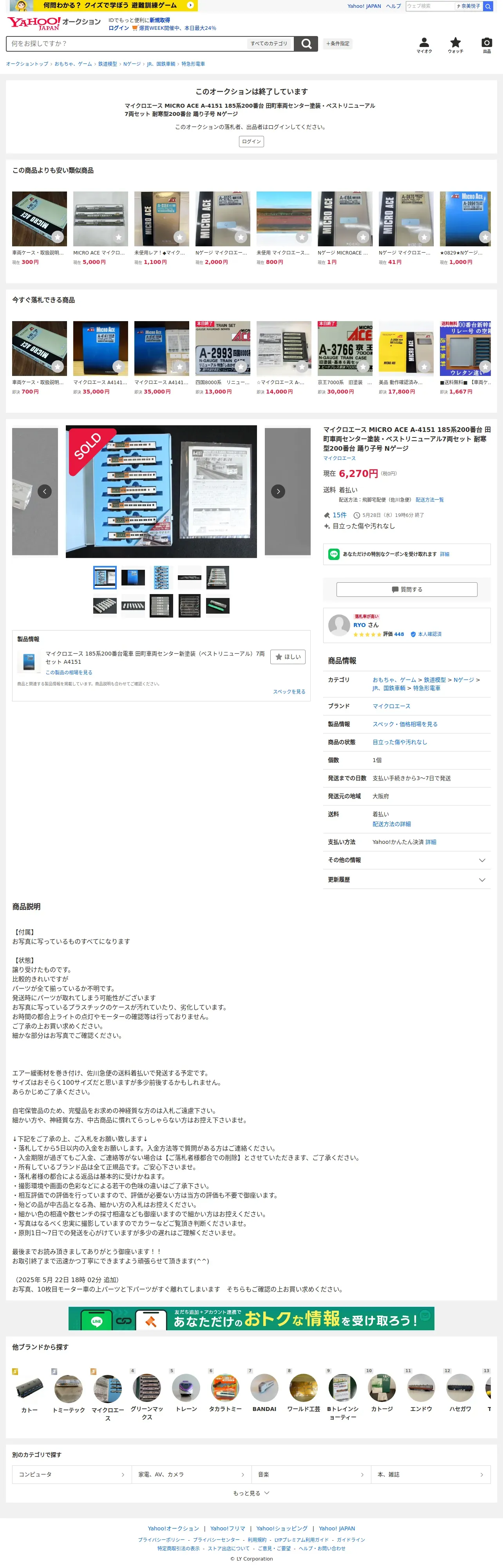Open the ウォッチ star icon
This screenshot has width=503, height=1568.
(x=456, y=45)
